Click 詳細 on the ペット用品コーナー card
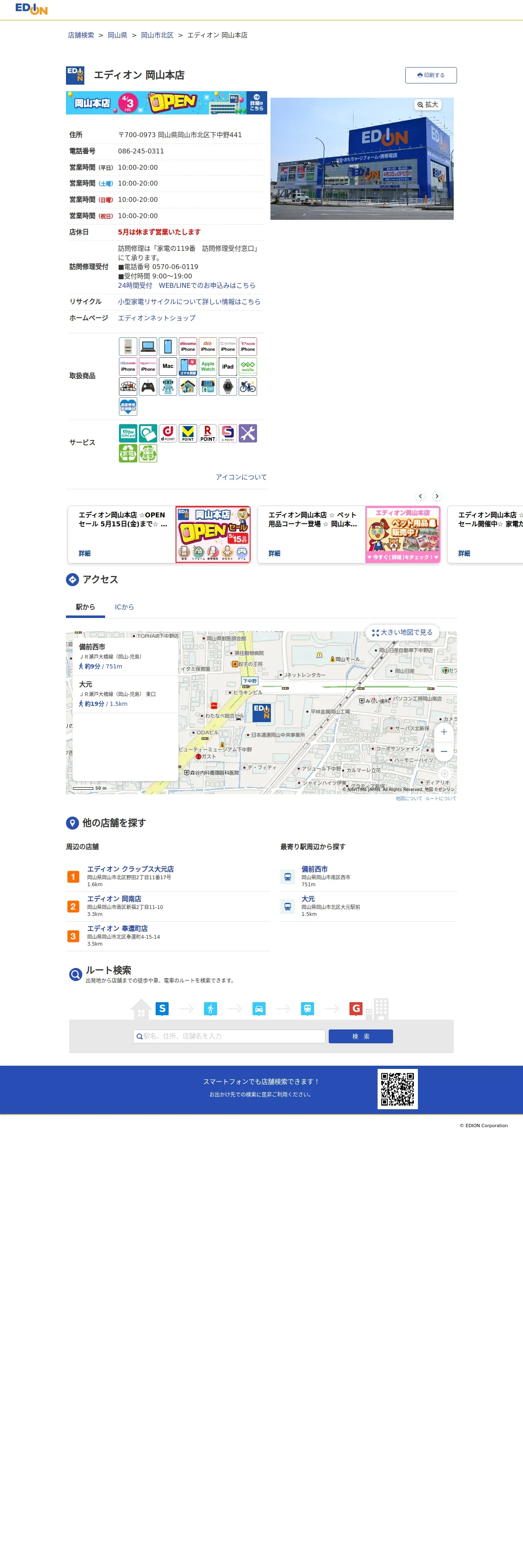The height and width of the screenshot is (1568, 523). 275,553
